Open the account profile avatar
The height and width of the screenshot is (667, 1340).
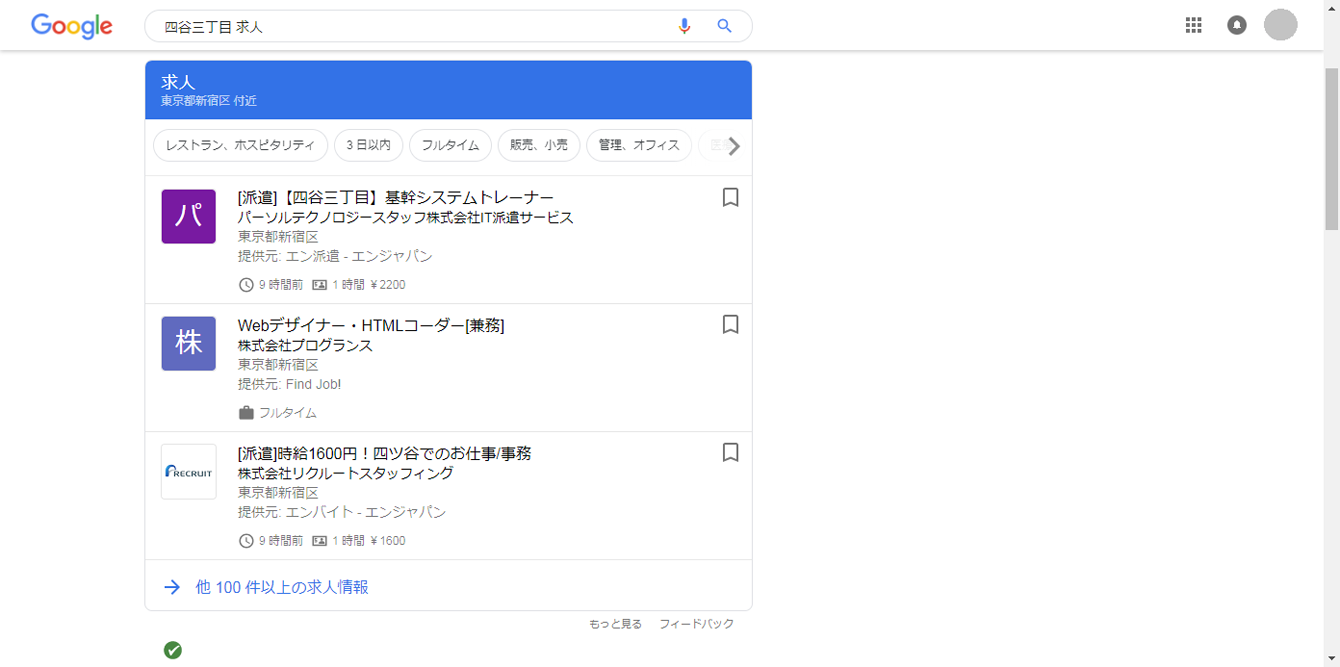[1280, 25]
